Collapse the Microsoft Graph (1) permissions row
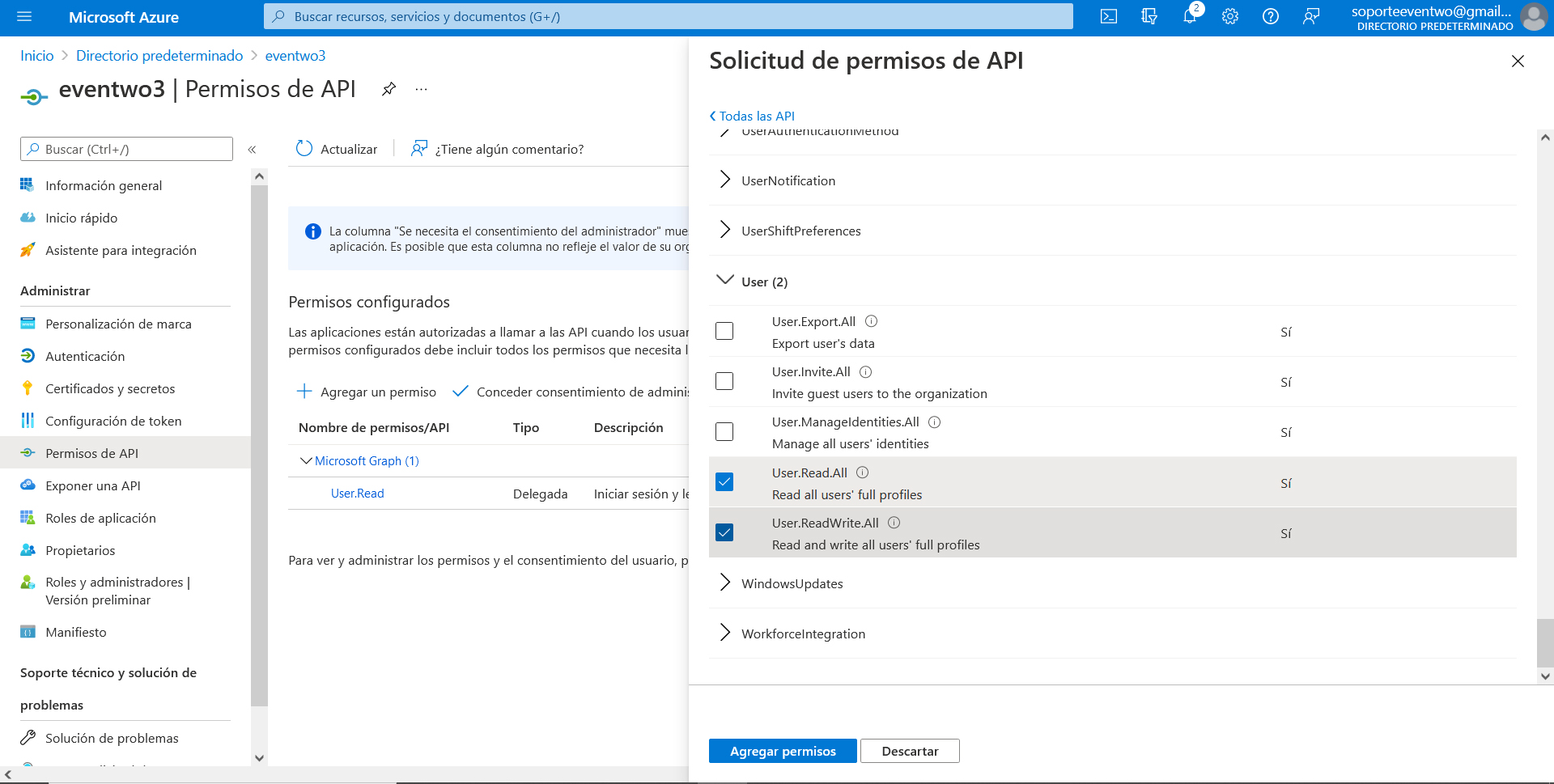 306,461
